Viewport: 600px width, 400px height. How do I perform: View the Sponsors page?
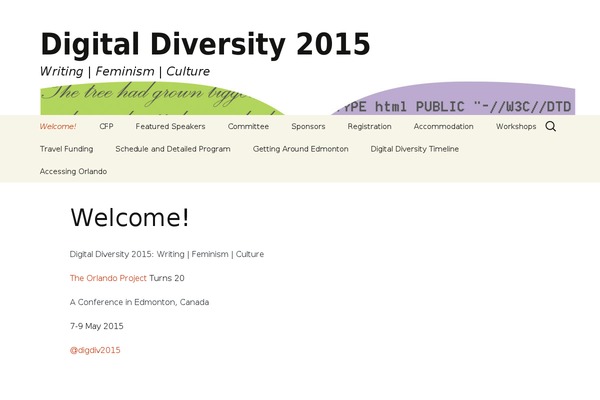(308, 126)
